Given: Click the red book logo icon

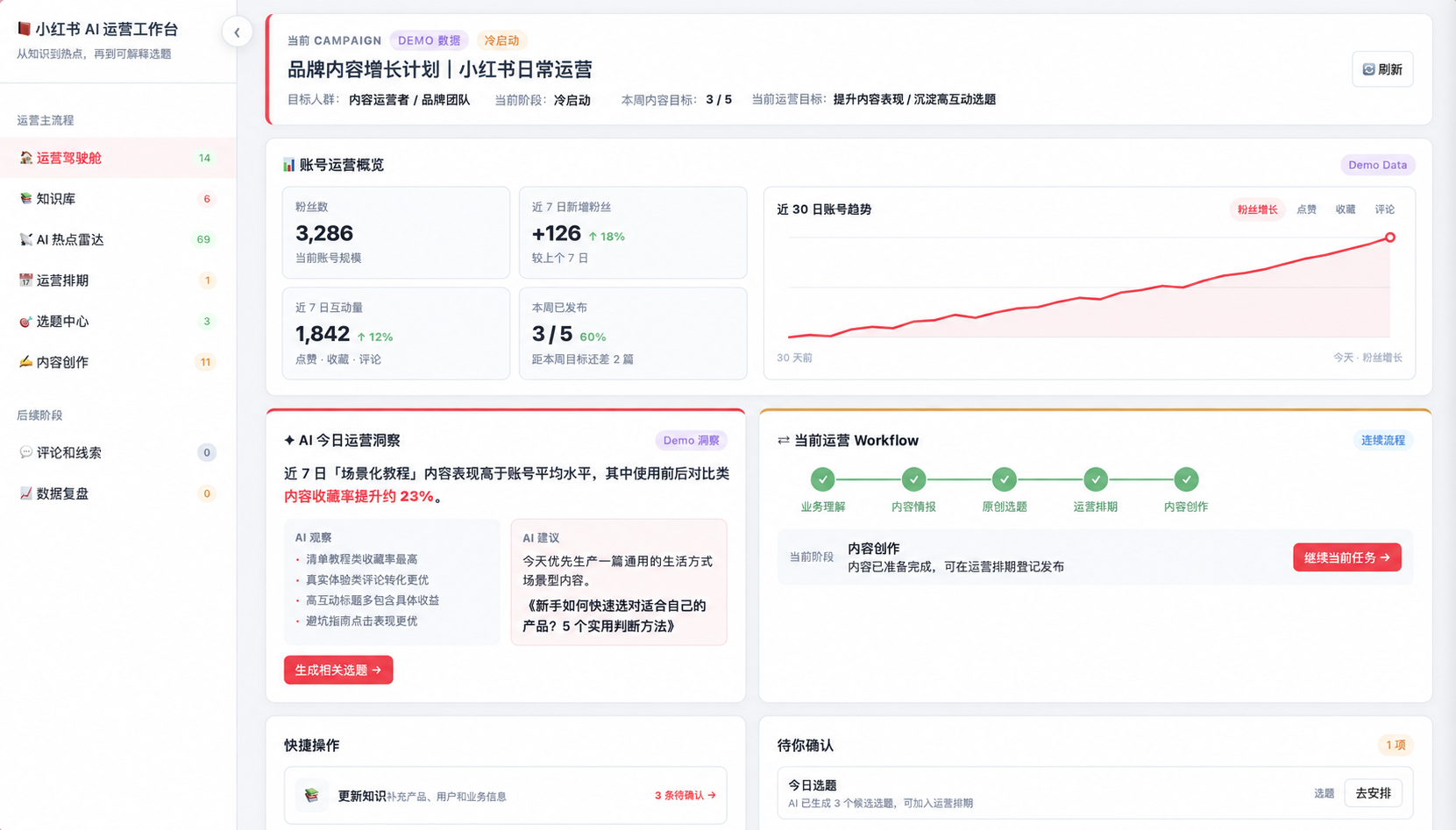Looking at the screenshot, I should pos(25,29).
